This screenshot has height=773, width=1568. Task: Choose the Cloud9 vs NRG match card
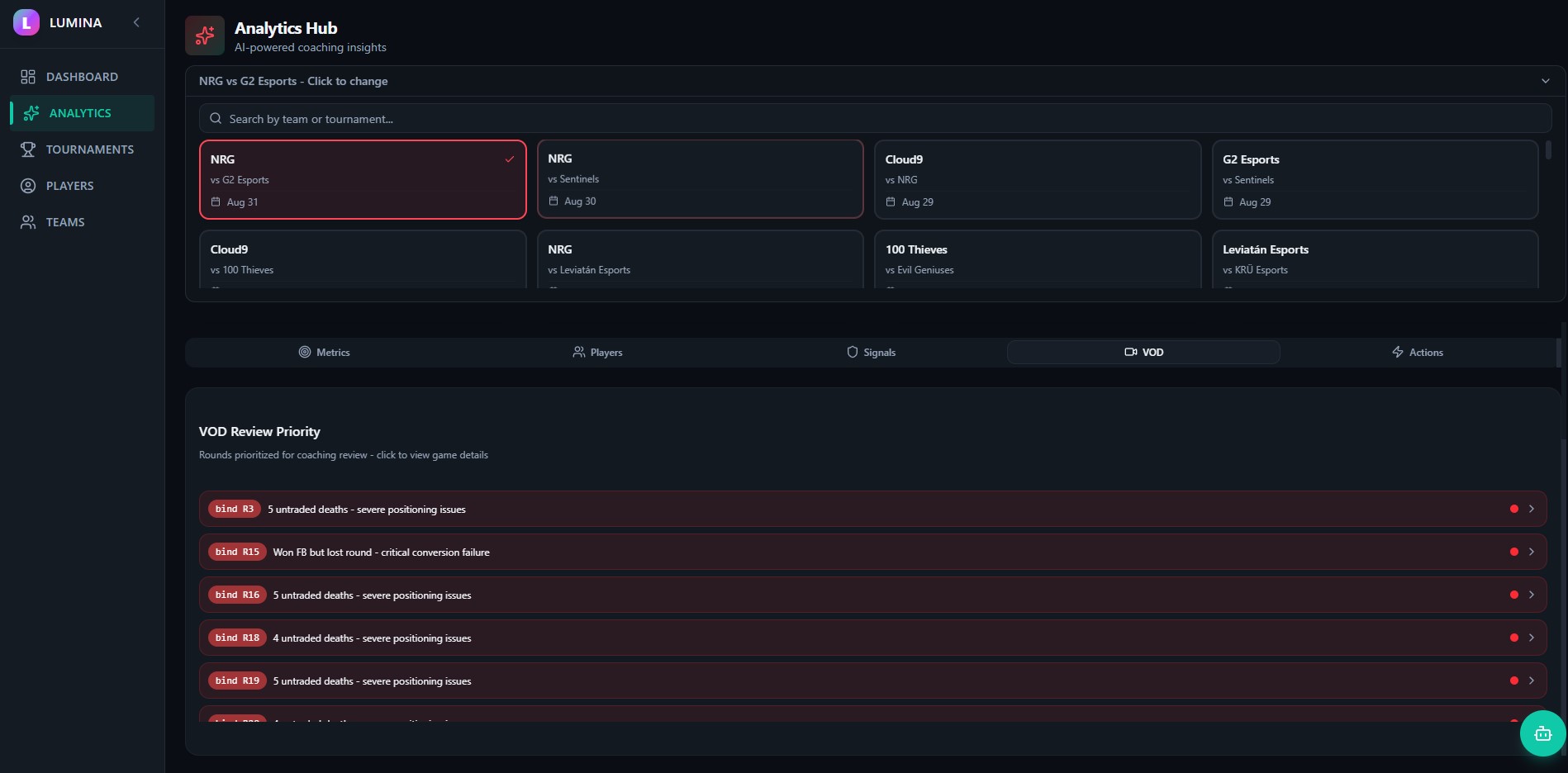(x=1038, y=179)
